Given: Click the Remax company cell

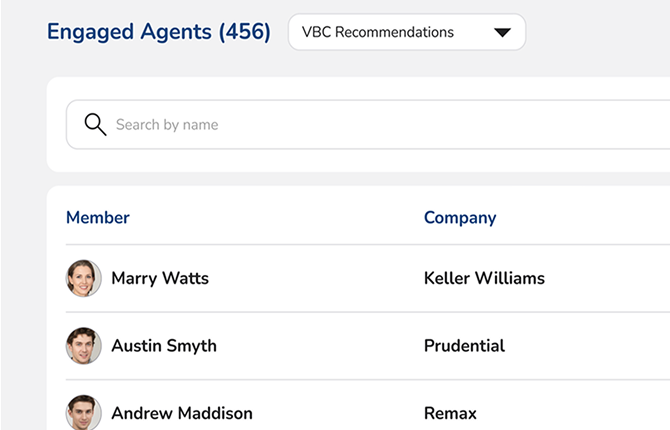Looking at the screenshot, I should (x=450, y=413).
